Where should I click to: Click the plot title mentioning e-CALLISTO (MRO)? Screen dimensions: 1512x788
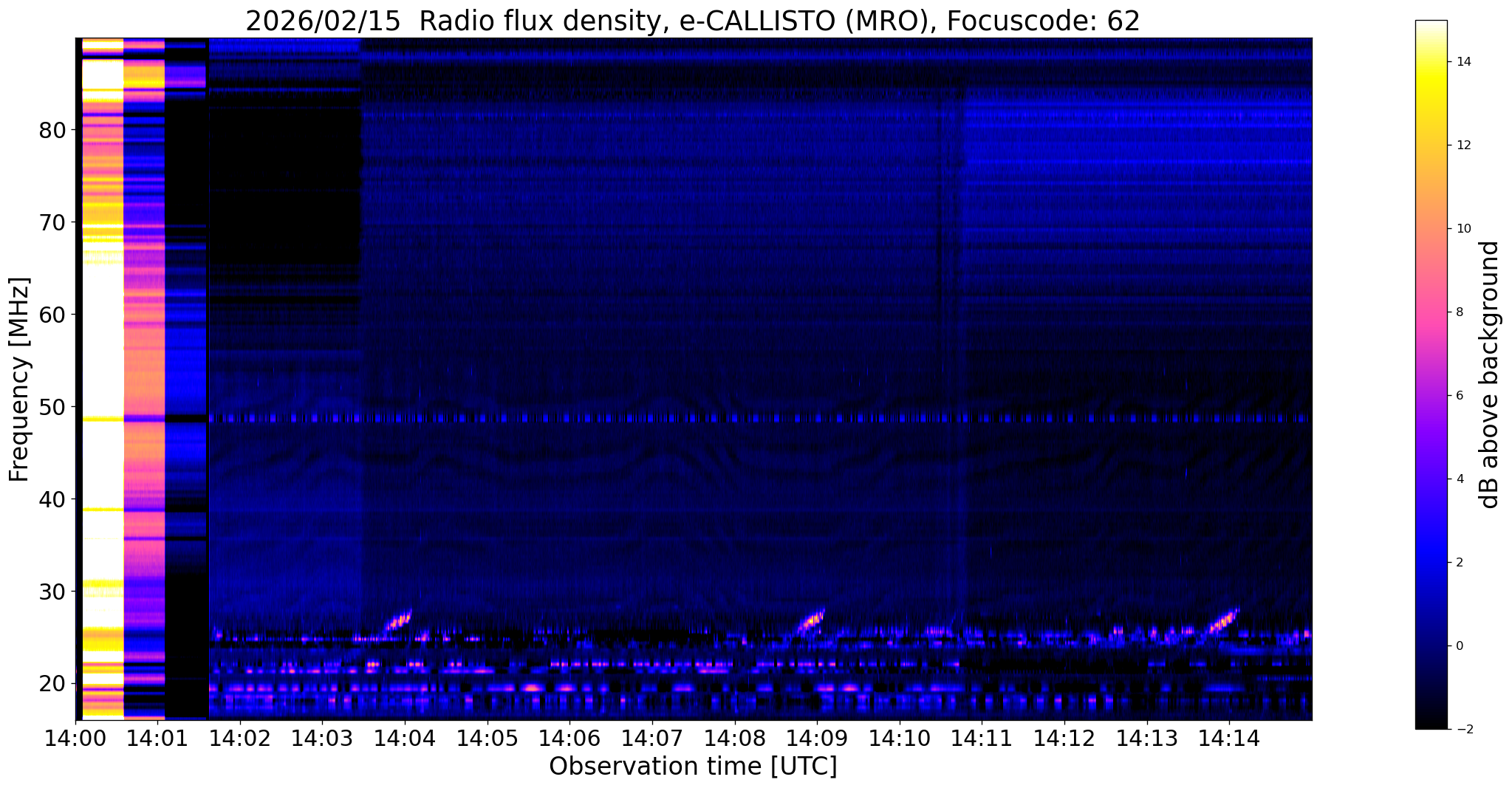(x=693, y=21)
